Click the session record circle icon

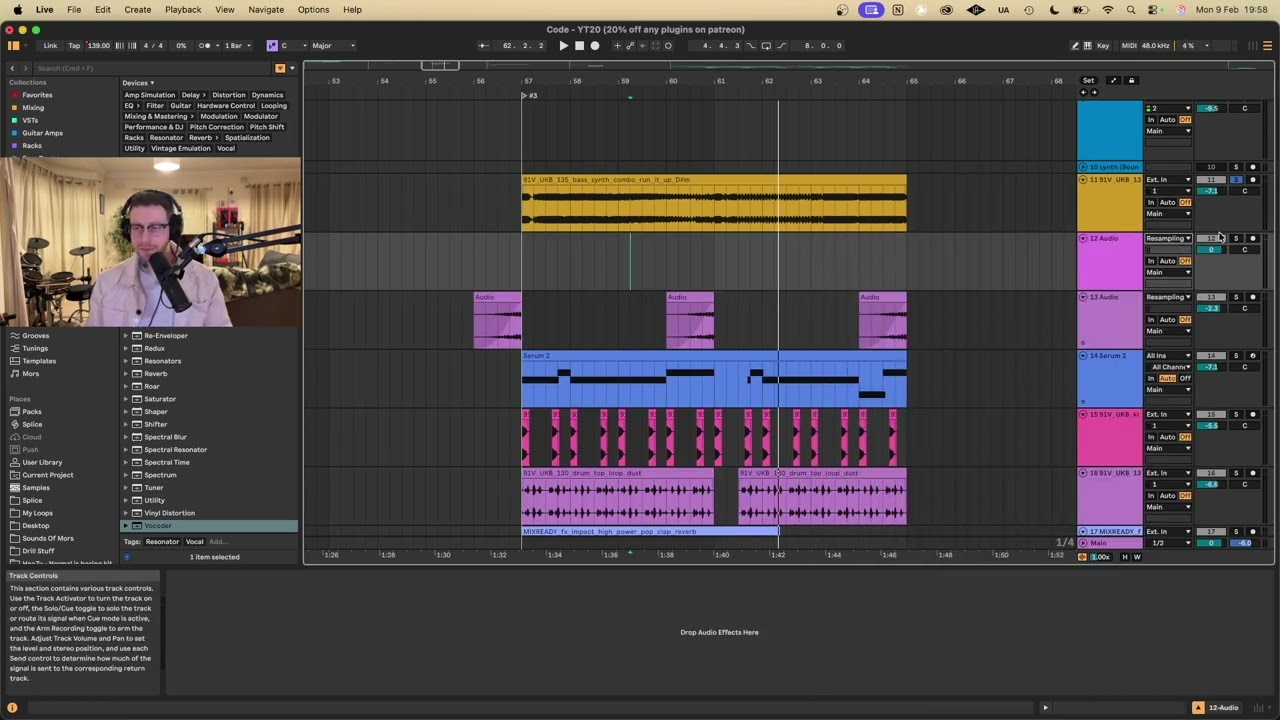tap(668, 45)
